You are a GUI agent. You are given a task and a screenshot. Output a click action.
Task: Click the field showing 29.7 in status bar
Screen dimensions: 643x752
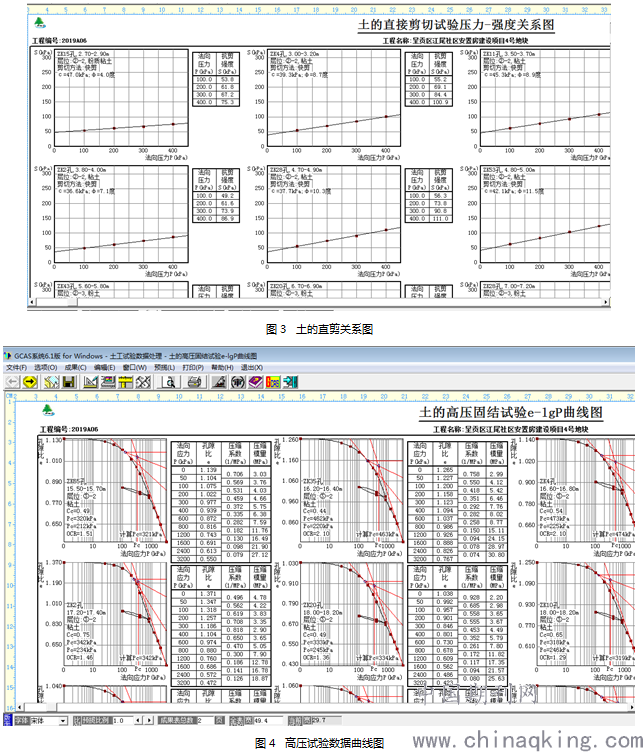(x=326, y=721)
